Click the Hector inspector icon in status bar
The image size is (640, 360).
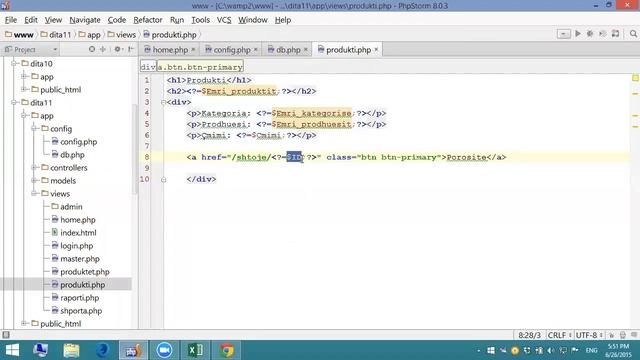(x=622, y=335)
